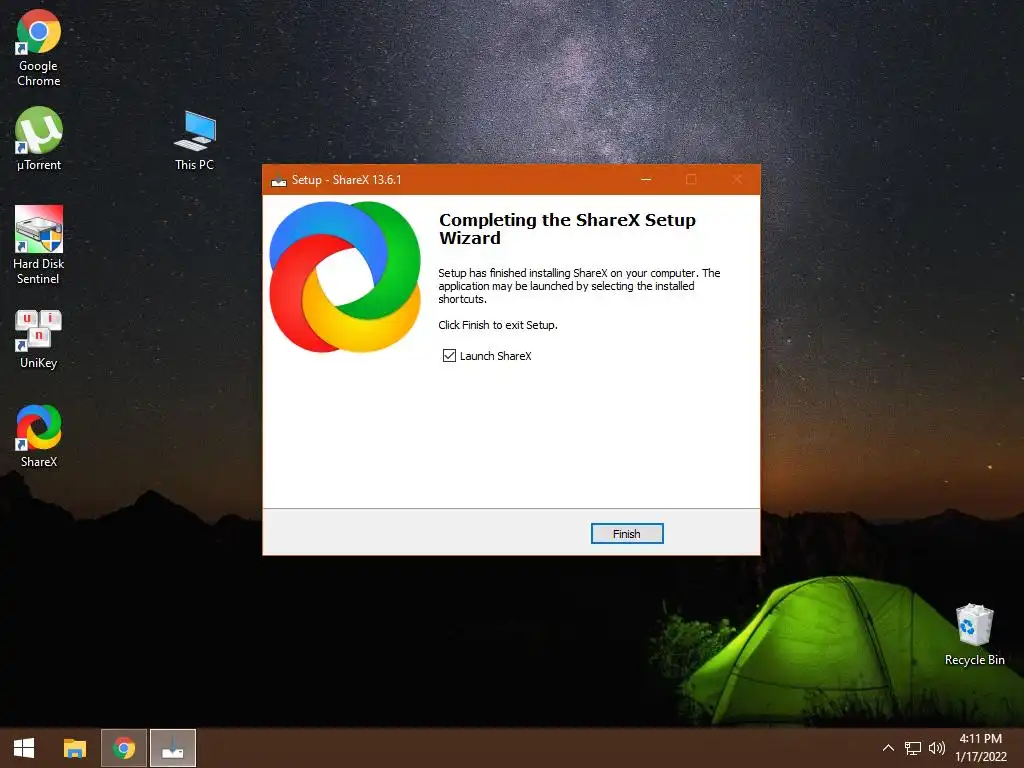Select the ShareX desktop shortcut
Image resolution: width=1024 pixels, height=768 pixels.
point(39,436)
